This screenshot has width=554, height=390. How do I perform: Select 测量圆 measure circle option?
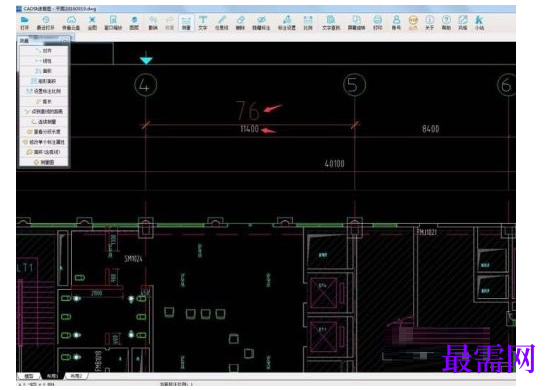tap(44, 162)
